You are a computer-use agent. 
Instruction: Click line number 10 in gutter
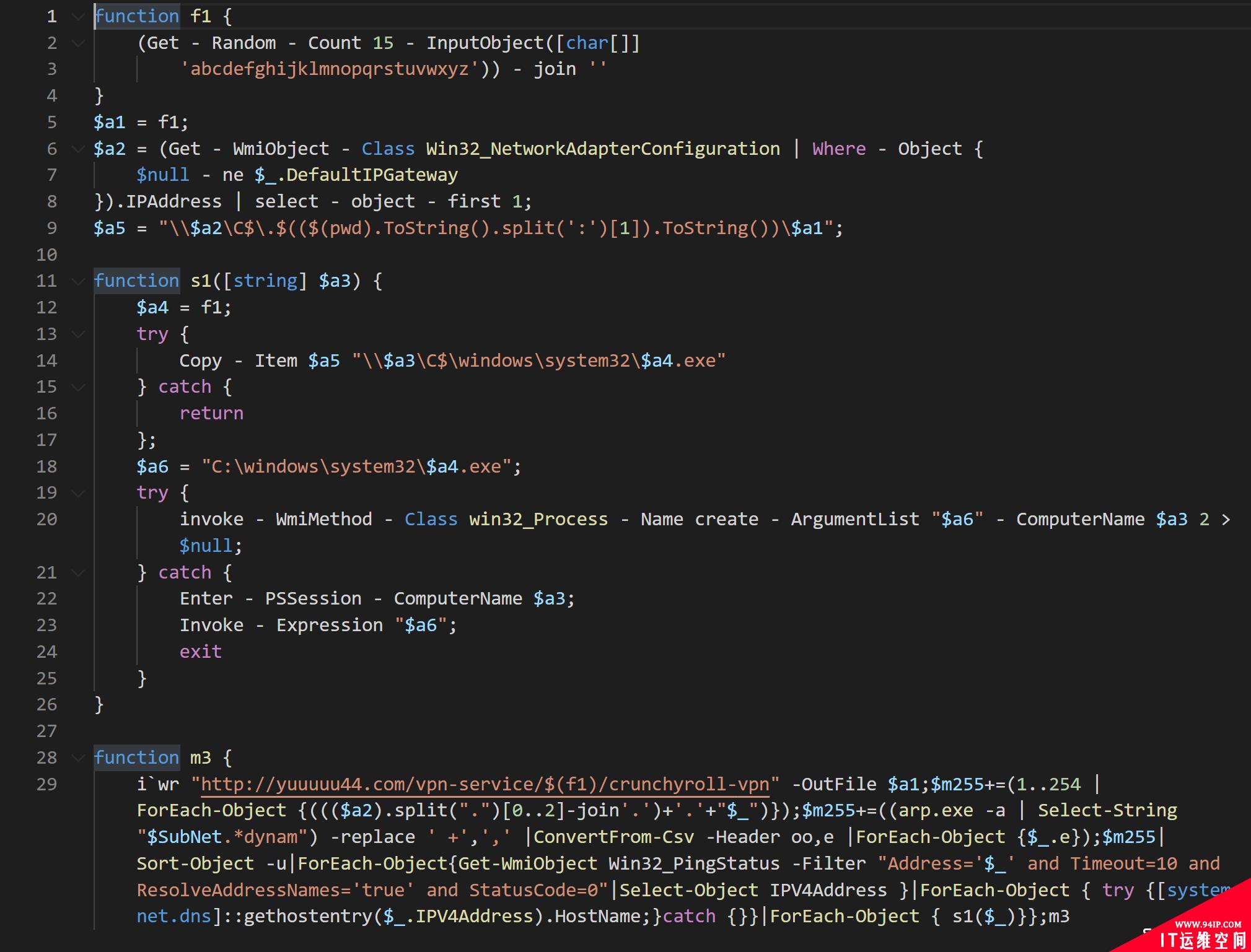[46, 255]
